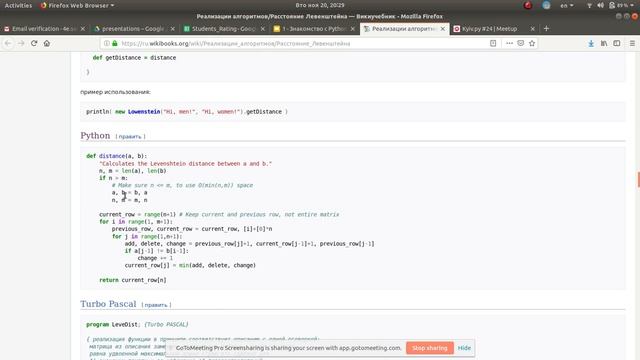Go forward one page
This screenshot has width=640, height=360.
[x=21, y=43]
